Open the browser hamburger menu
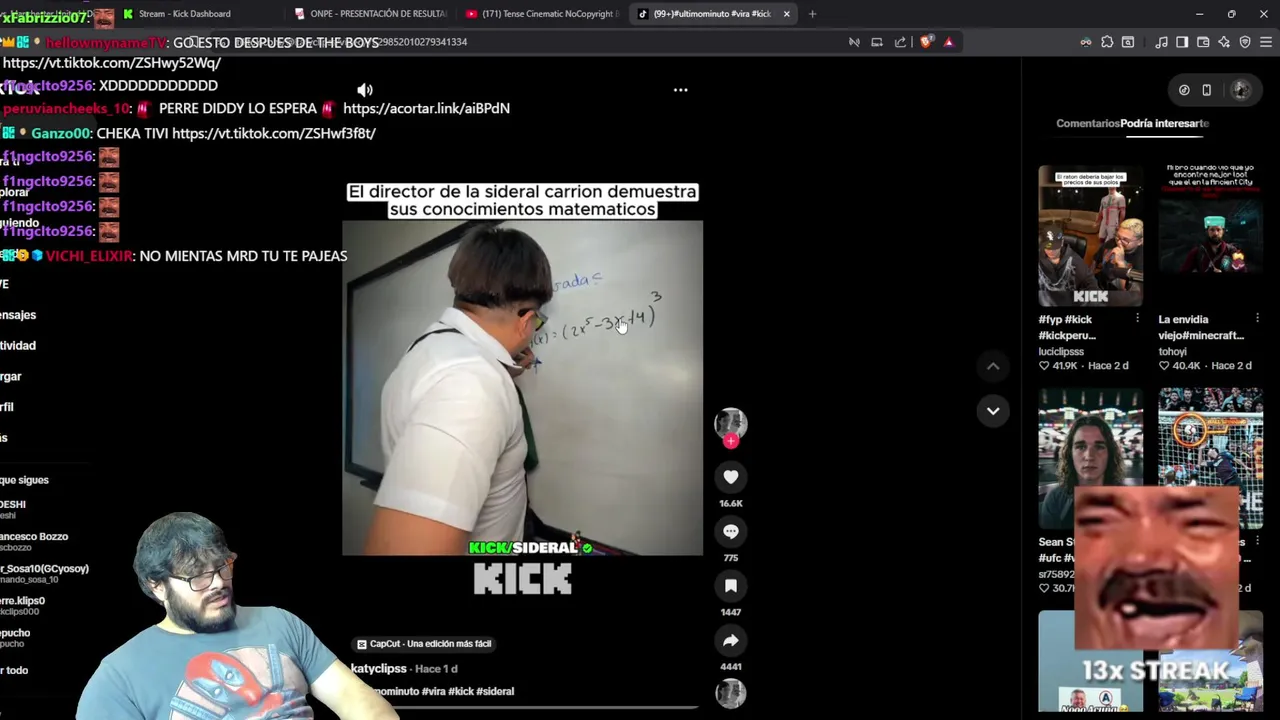The image size is (1280, 720). [1266, 42]
